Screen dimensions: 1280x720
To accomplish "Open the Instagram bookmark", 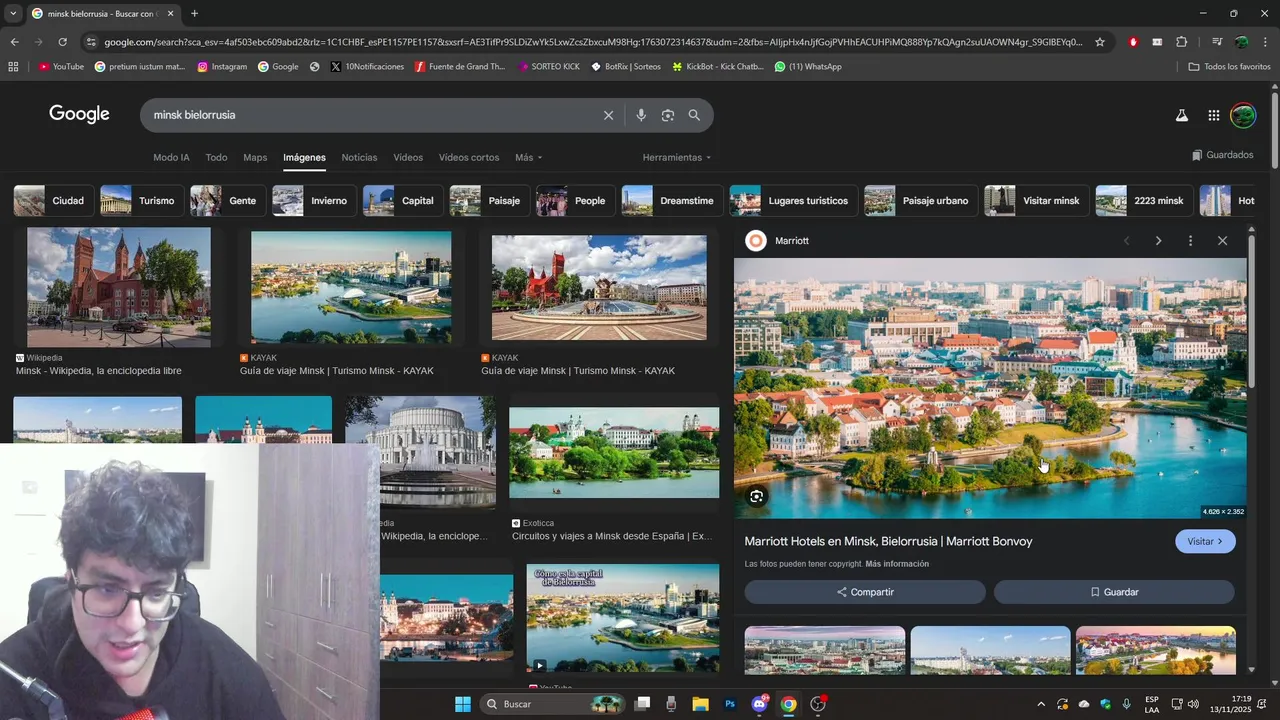I will click(x=222, y=66).
